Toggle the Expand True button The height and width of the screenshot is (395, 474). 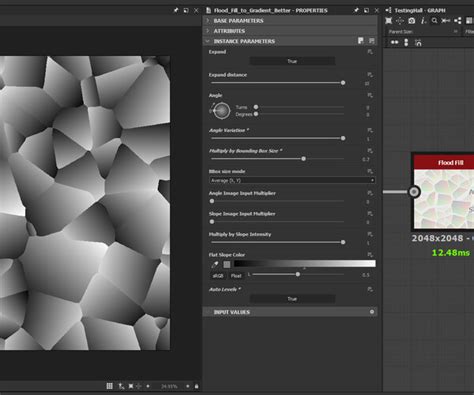(x=292, y=61)
